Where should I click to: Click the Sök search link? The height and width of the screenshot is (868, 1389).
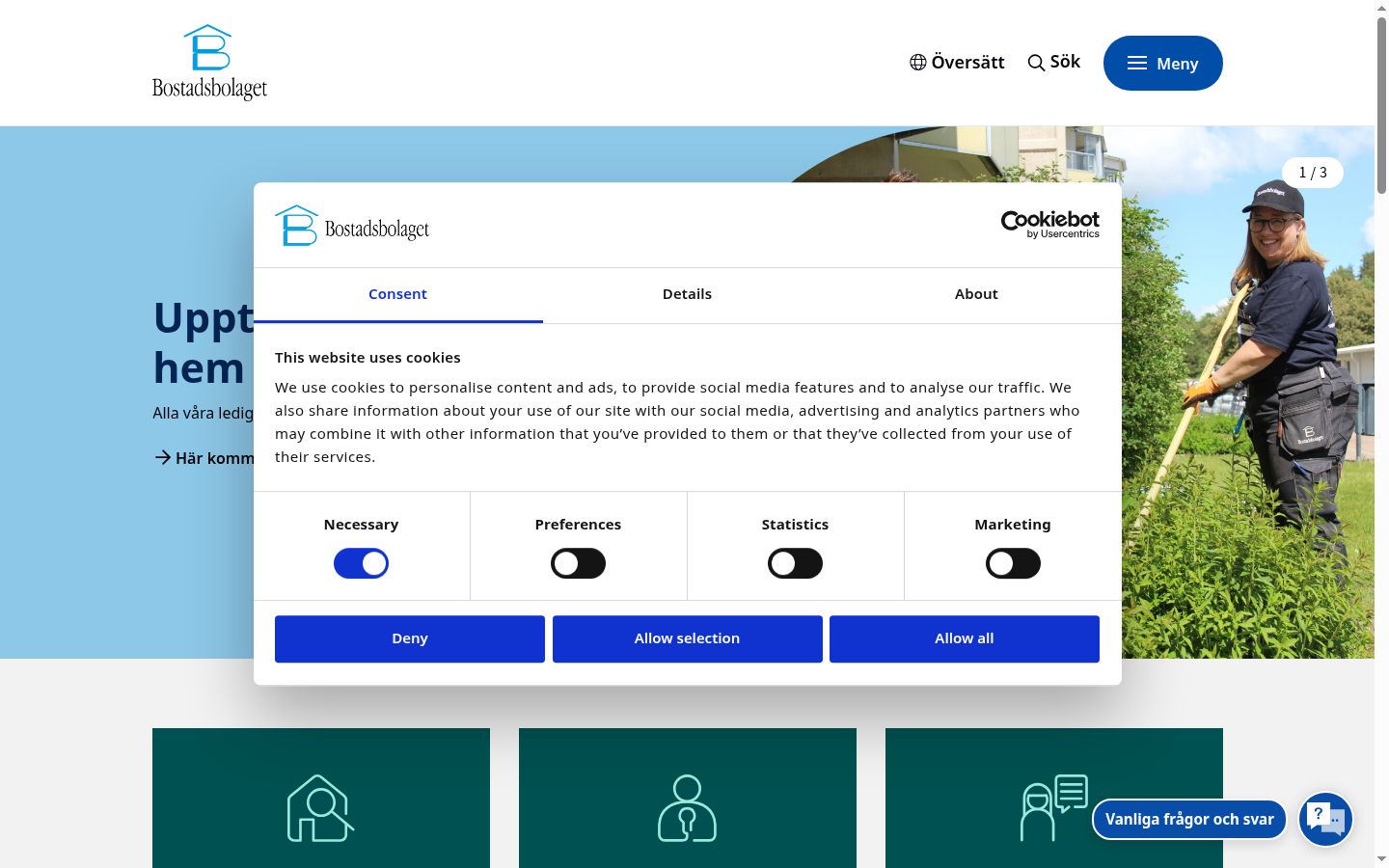[1053, 63]
